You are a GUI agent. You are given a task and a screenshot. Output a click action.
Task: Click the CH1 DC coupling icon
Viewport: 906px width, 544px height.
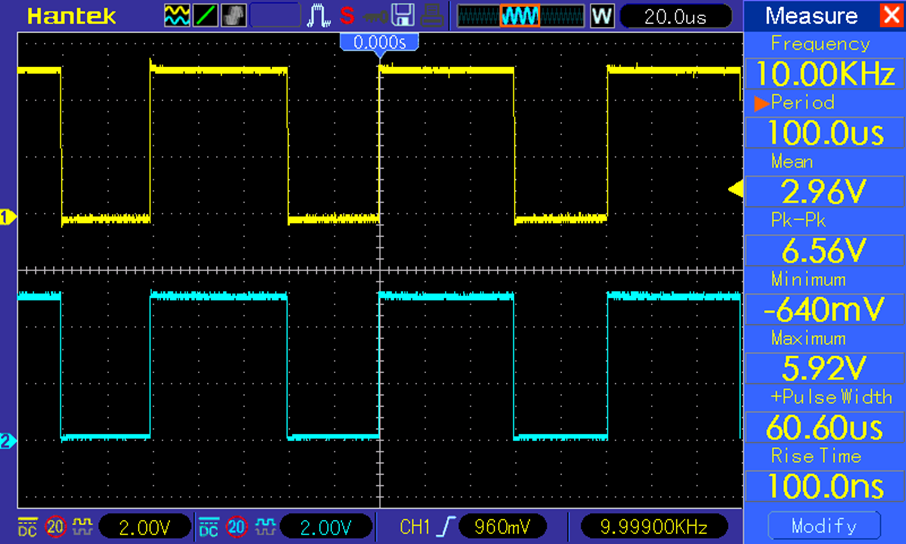coord(27,527)
